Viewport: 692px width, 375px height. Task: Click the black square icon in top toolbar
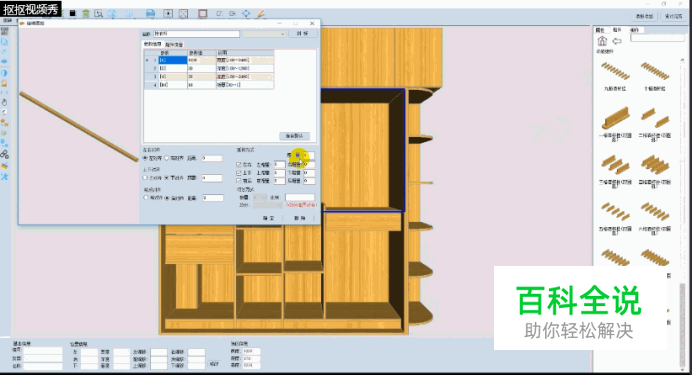pyautogui.click(x=73, y=14)
